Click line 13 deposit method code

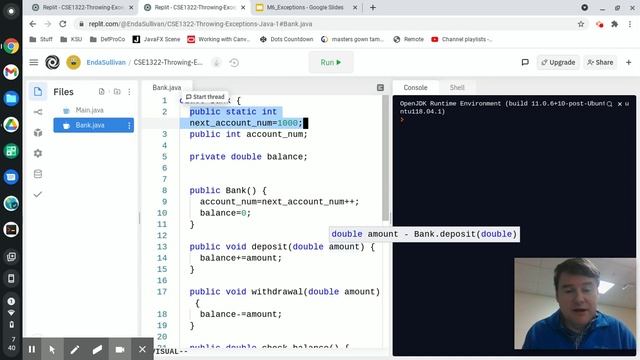(282, 247)
